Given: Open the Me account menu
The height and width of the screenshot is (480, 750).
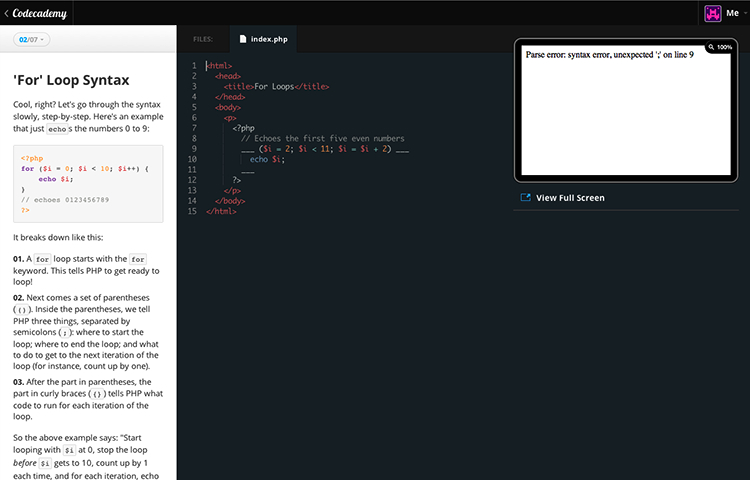Looking at the screenshot, I should (x=733, y=13).
